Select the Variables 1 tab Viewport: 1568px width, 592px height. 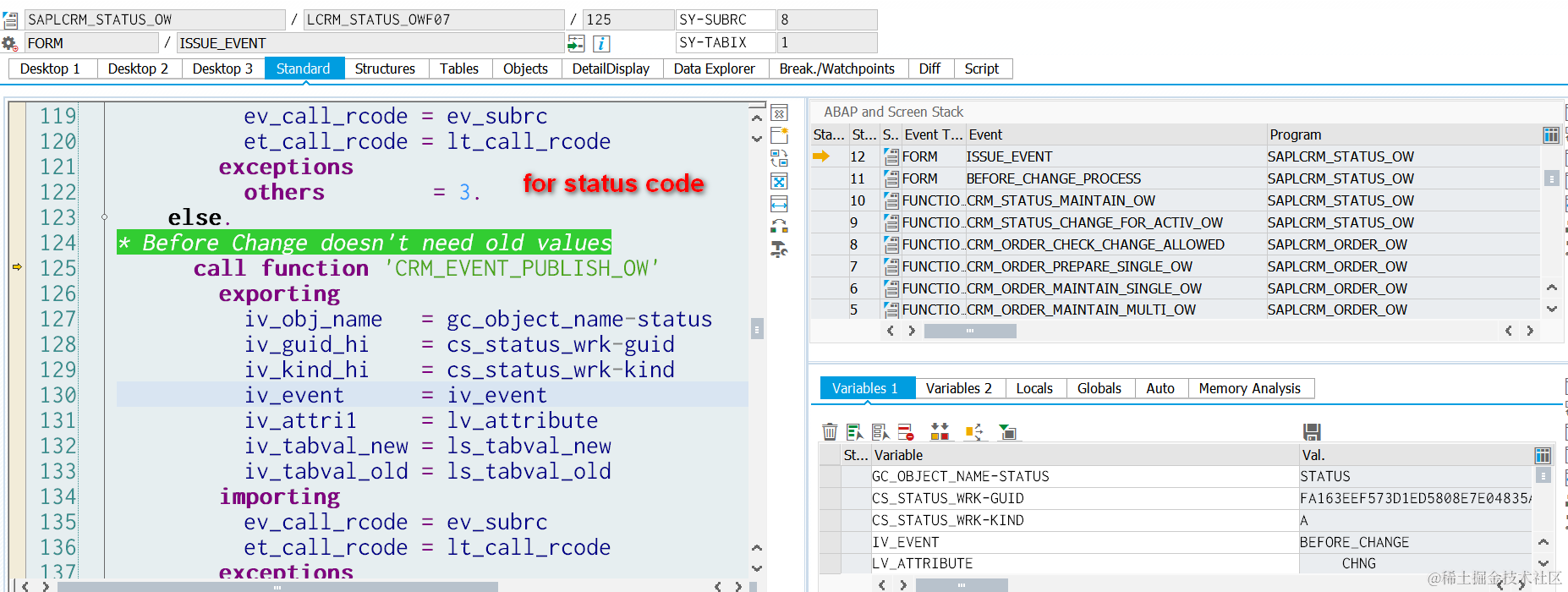point(865,388)
